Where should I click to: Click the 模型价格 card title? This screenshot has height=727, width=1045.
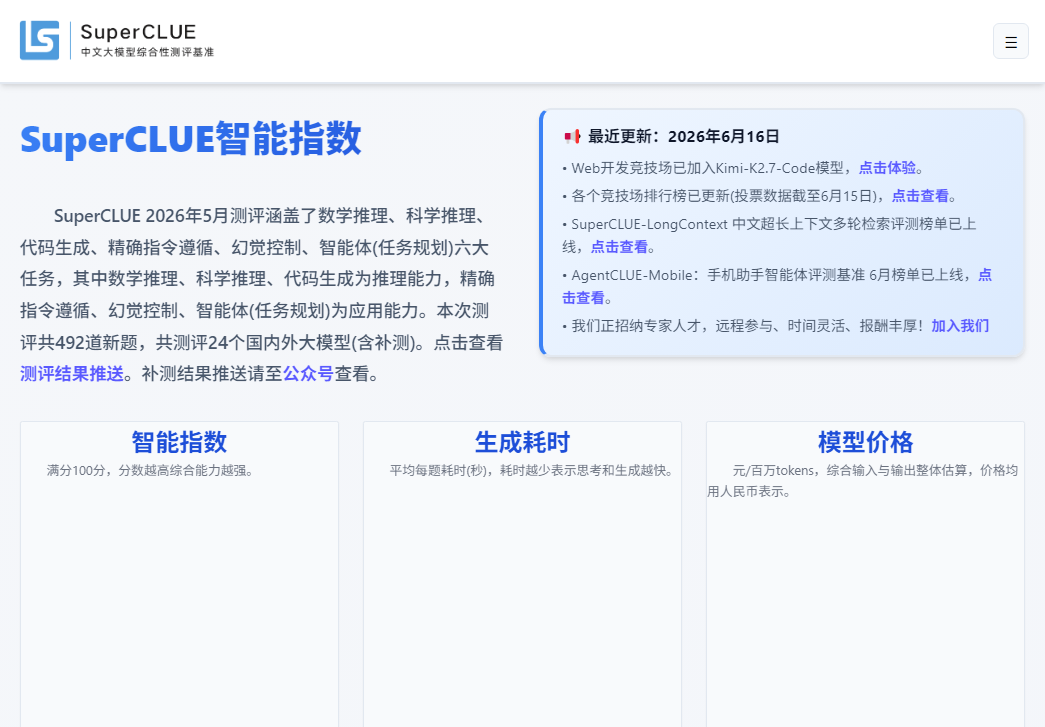865,442
